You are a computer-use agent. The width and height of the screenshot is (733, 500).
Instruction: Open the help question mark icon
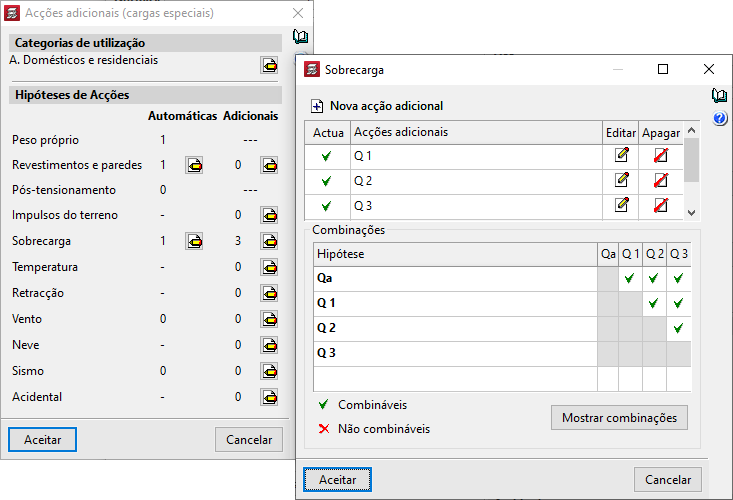tap(719, 119)
